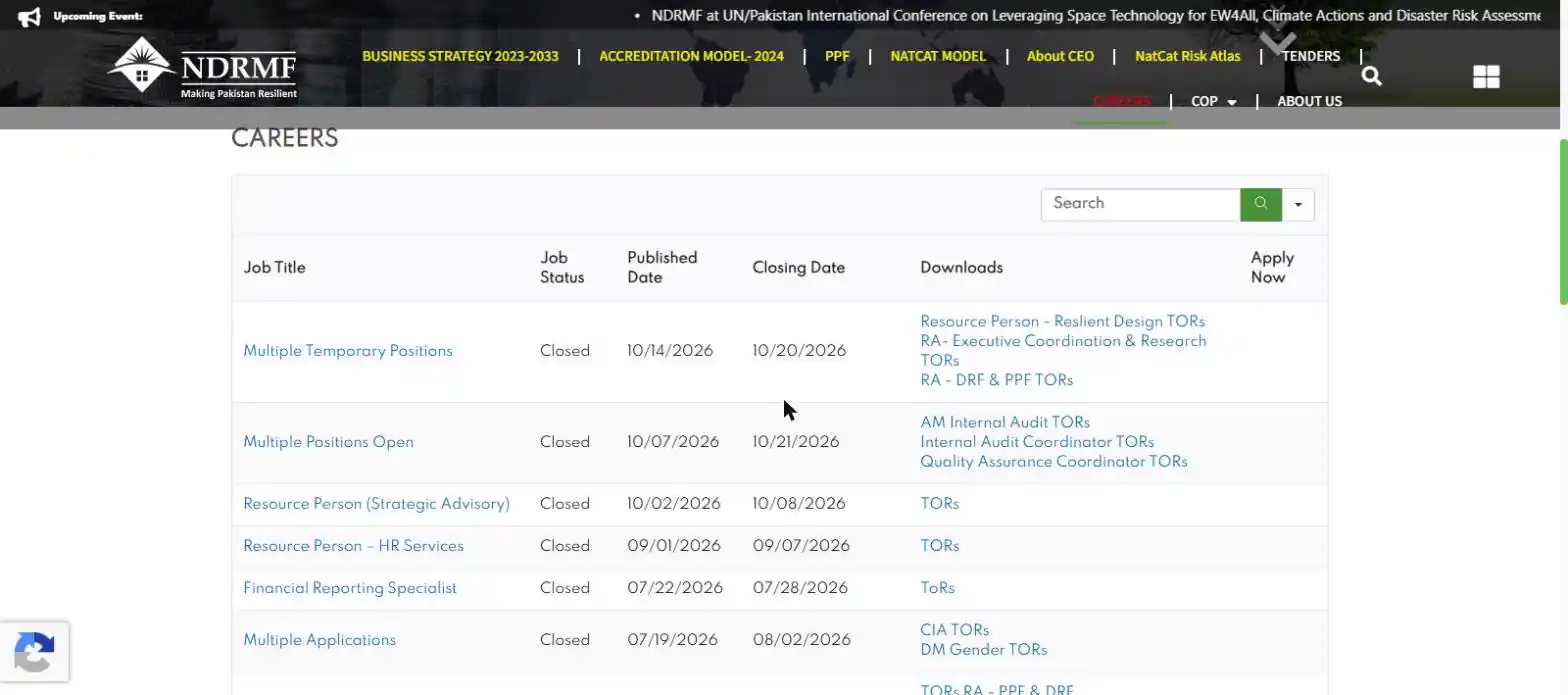Download Internal Audit Coordinator TORs
This screenshot has width=1568, height=695.
(x=1037, y=442)
